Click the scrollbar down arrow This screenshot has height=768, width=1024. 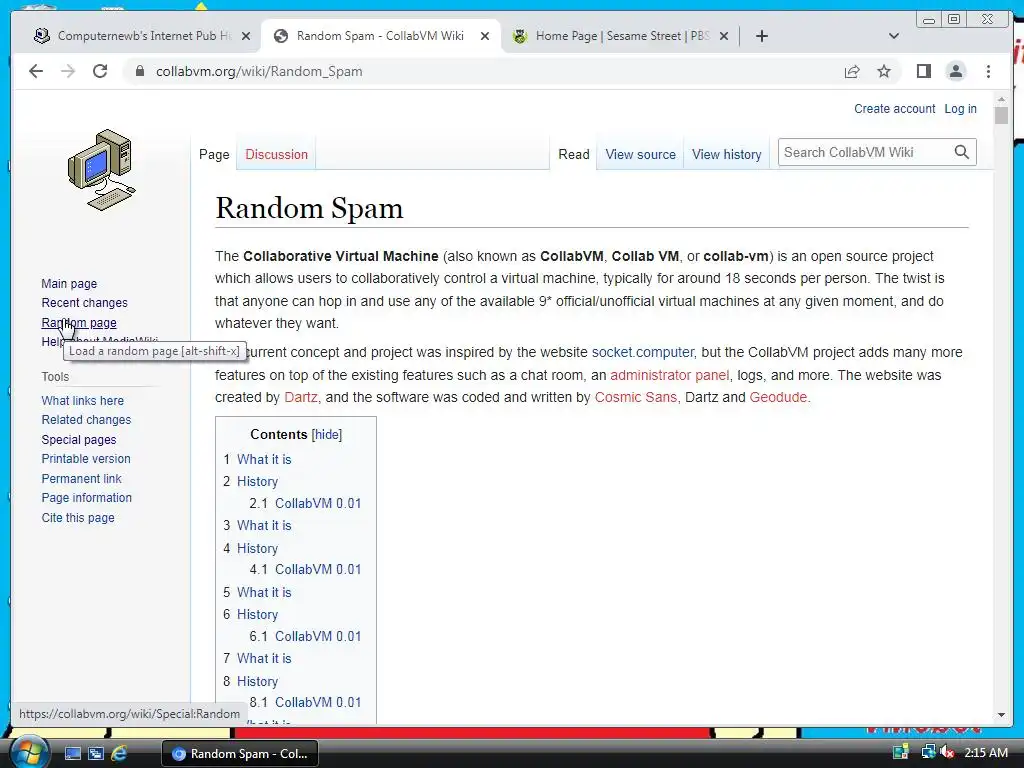[1001, 715]
